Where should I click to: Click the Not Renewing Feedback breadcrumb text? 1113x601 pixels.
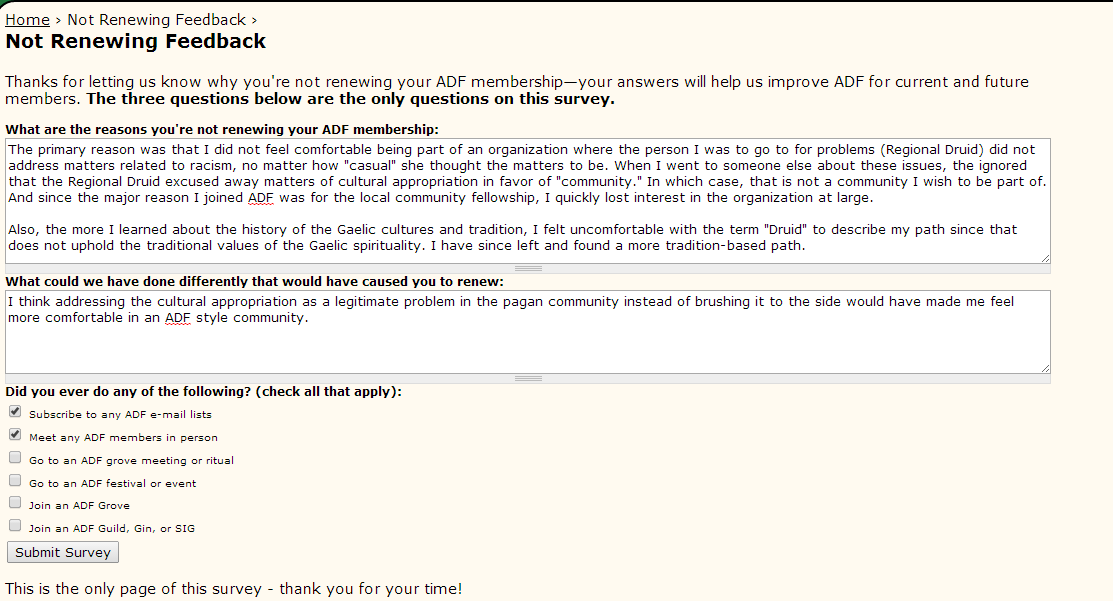(157, 20)
